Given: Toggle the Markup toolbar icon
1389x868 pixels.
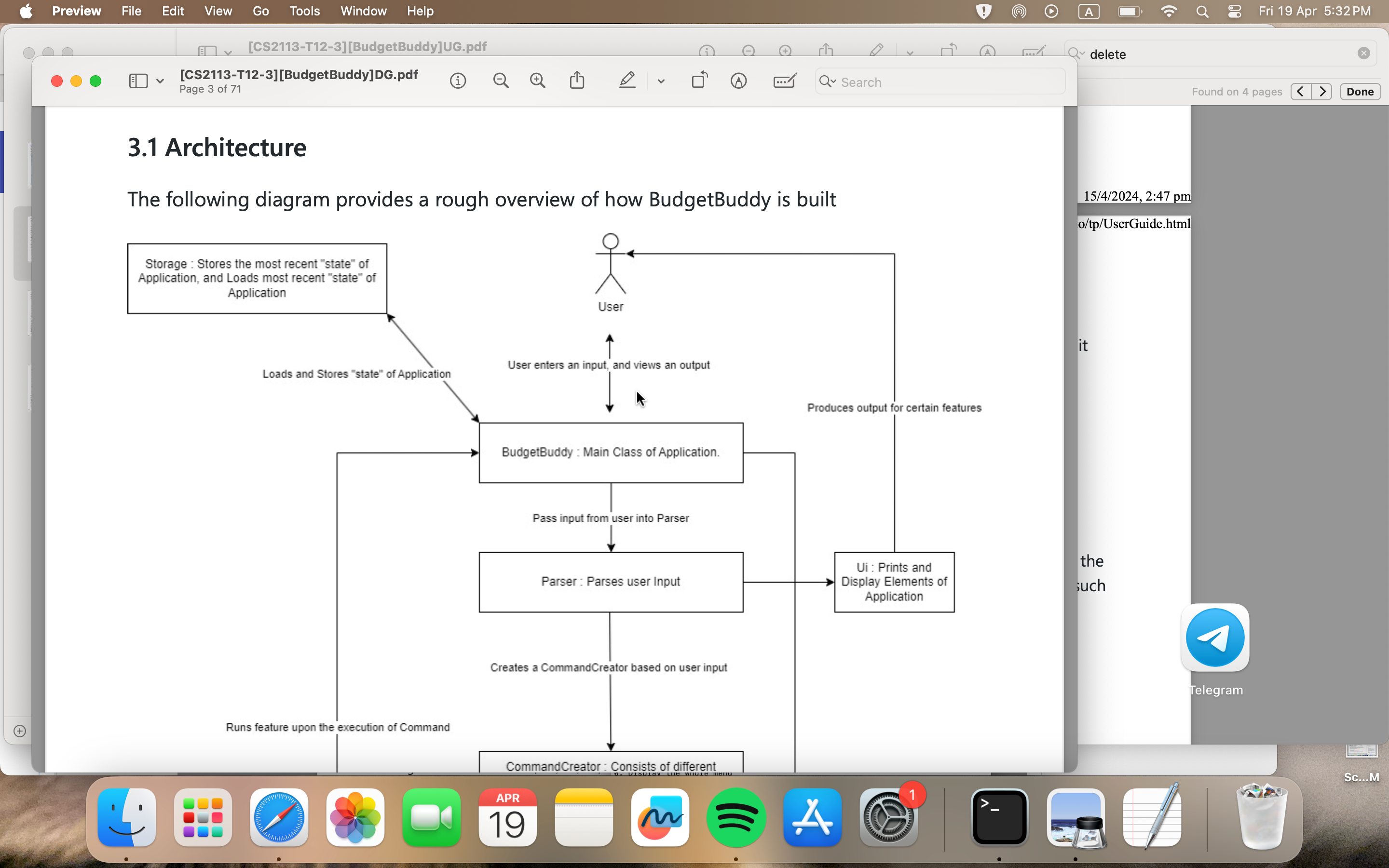Looking at the screenshot, I should click(x=738, y=81).
